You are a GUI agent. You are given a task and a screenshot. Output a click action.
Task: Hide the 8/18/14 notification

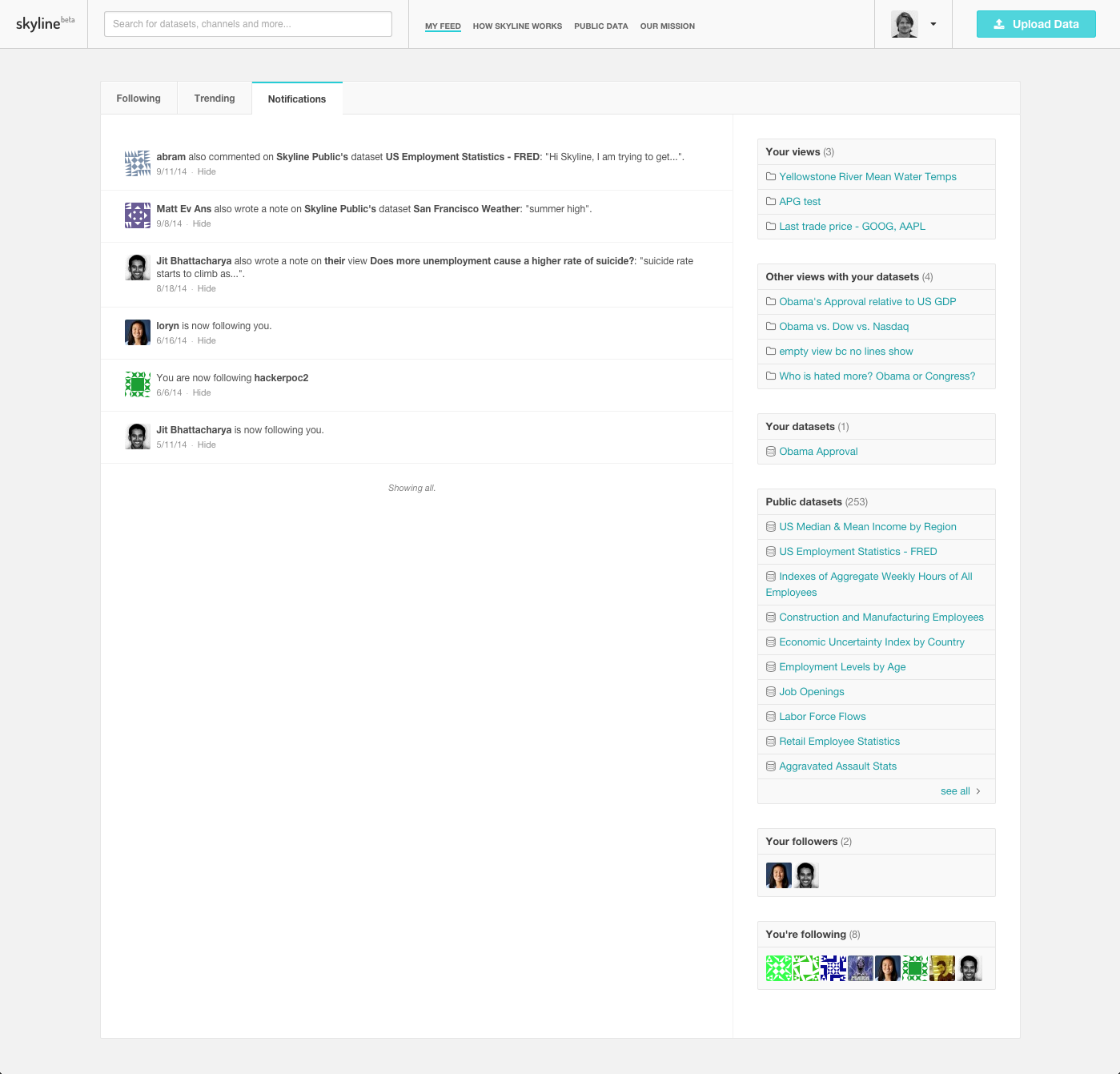coord(207,288)
